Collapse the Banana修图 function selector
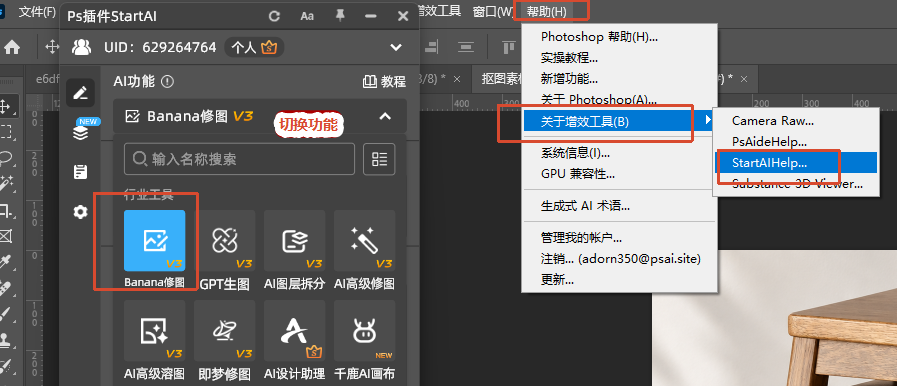 coord(386,116)
